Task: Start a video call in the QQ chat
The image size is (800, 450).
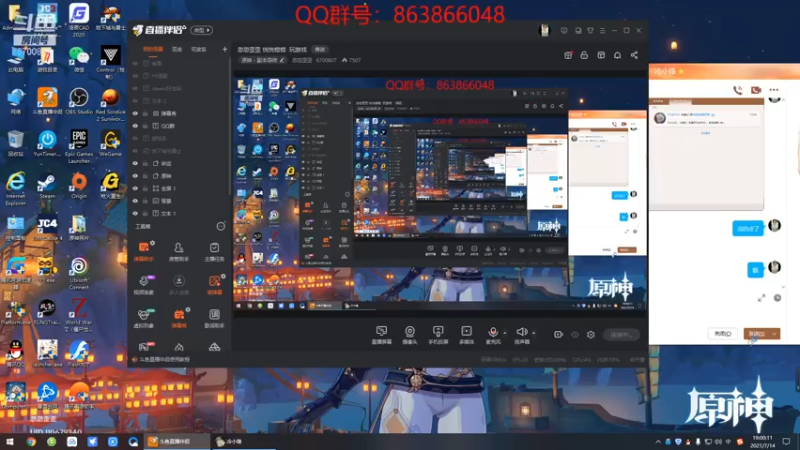Action: click(756, 90)
